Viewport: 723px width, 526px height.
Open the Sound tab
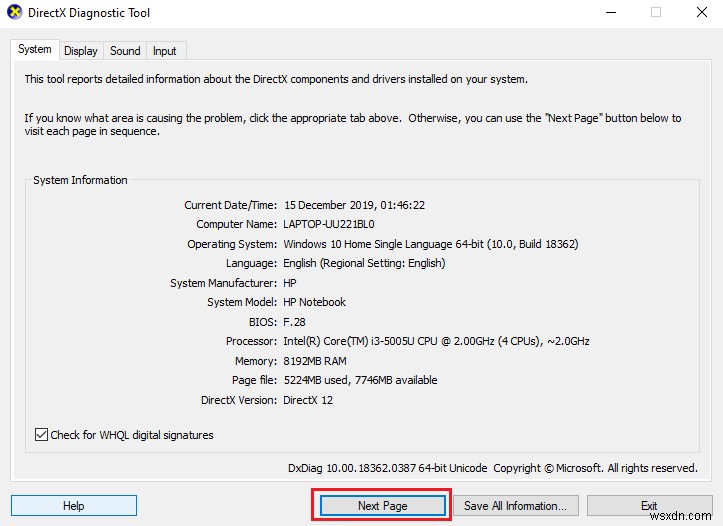(125, 51)
